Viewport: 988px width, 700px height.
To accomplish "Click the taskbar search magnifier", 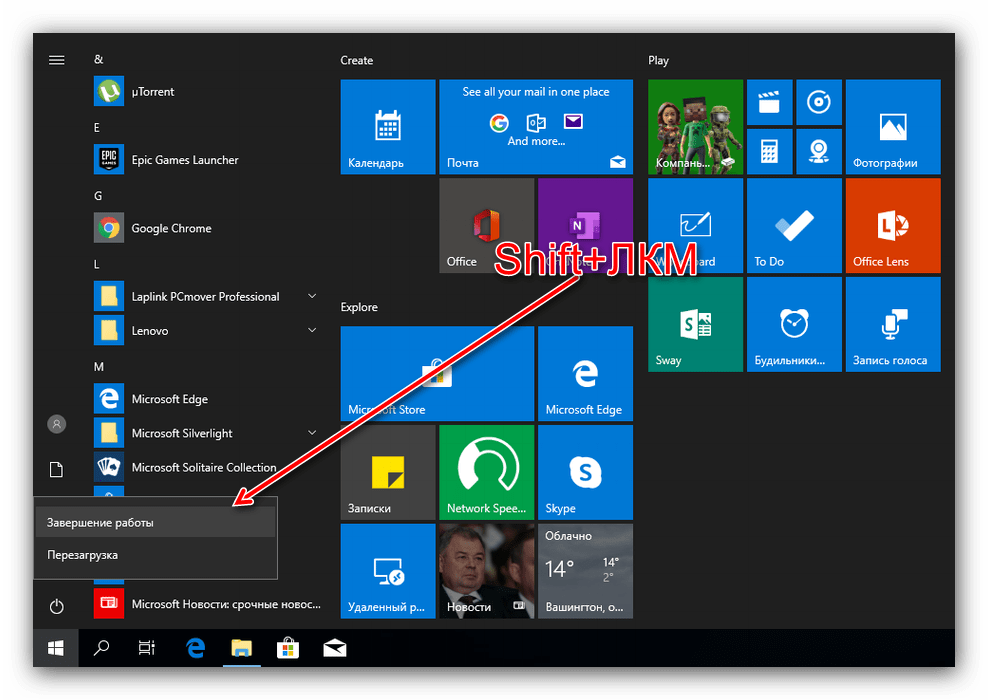I will click(101, 649).
